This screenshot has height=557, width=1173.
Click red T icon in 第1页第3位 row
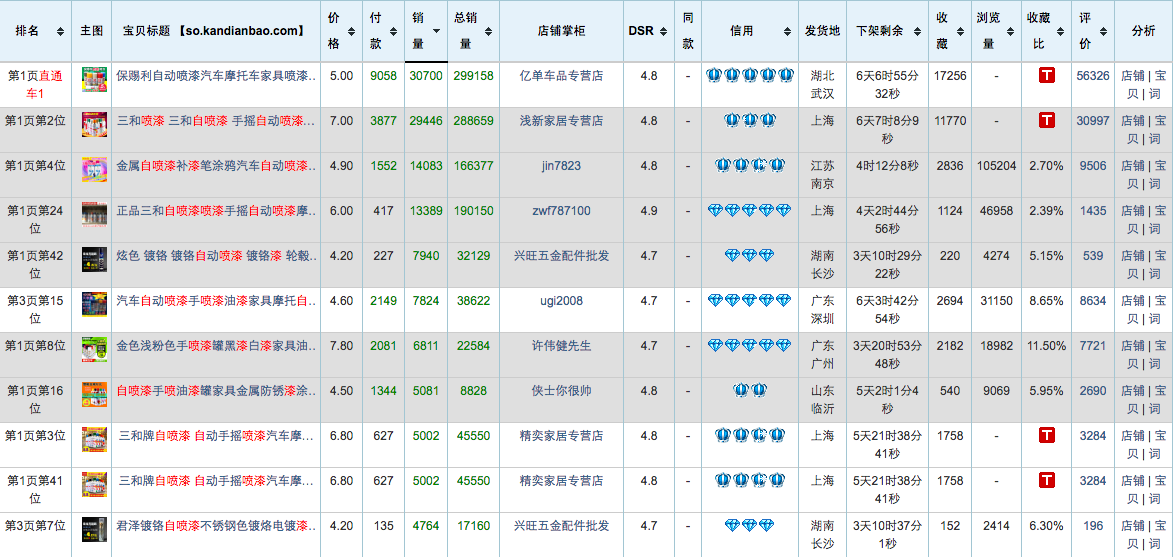click(1046, 436)
